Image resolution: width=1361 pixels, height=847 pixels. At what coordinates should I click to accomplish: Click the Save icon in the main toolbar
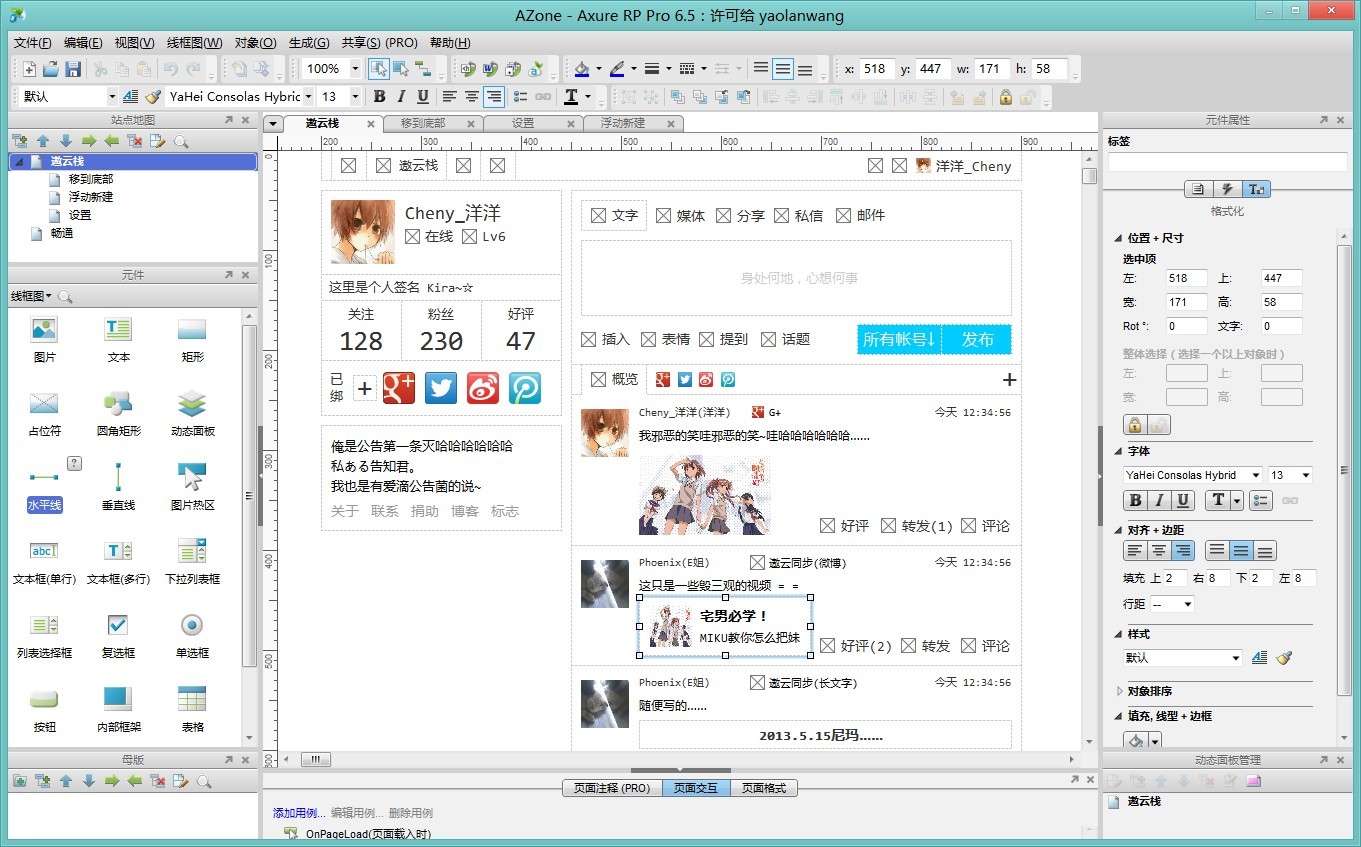pyautogui.click(x=73, y=69)
